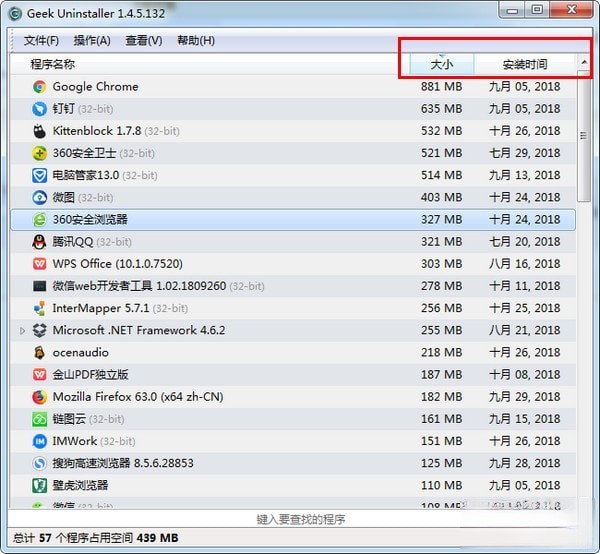Viewport: 600px width, 554px height.
Task: Click the IMWork program icon
Action: coord(39,441)
